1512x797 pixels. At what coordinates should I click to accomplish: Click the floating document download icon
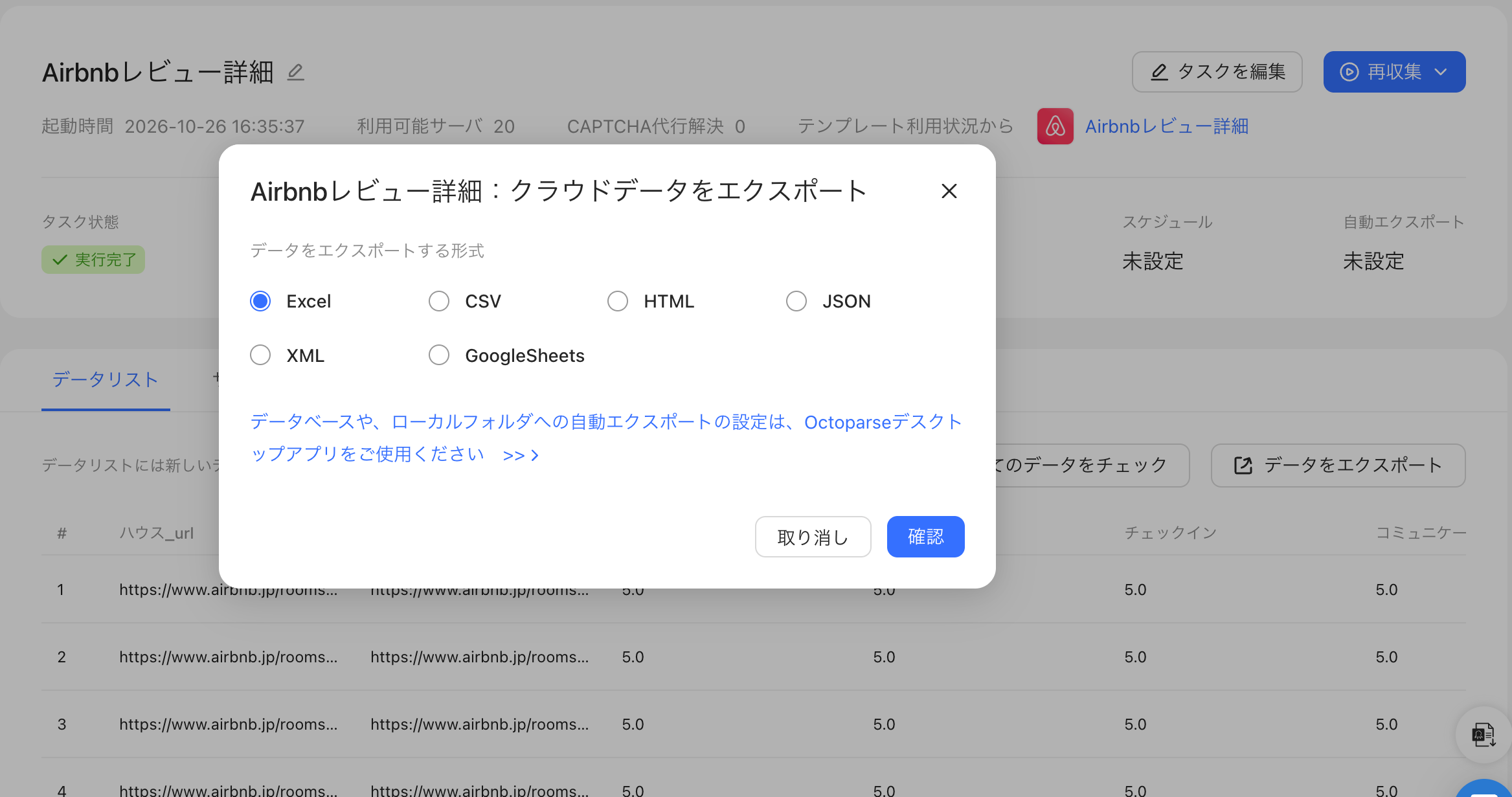click(x=1483, y=735)
